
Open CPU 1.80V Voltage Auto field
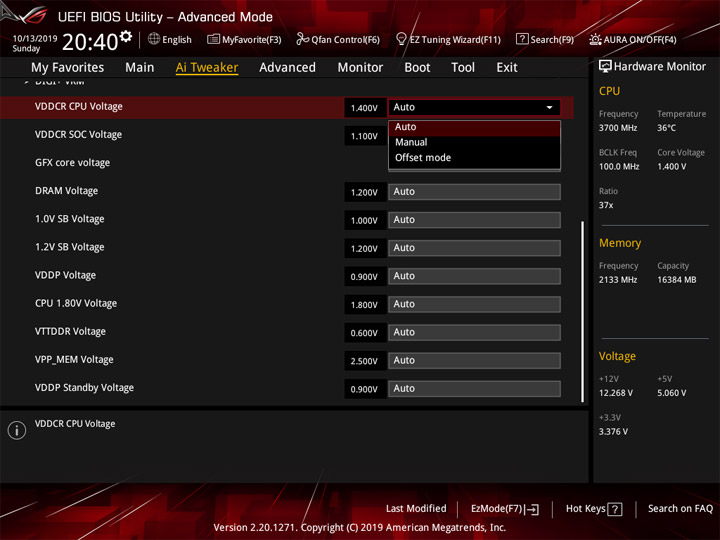474,304
